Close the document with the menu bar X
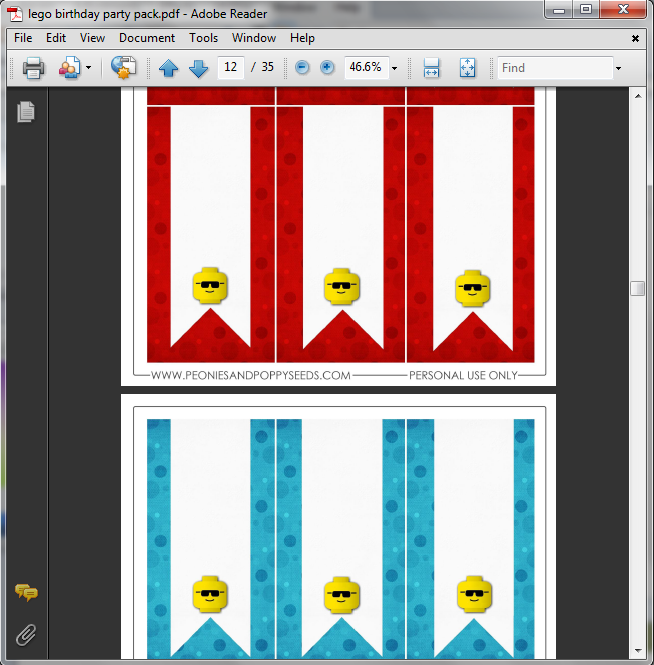Viewport: 654px width, 665px height. click(x=635, y=39)
